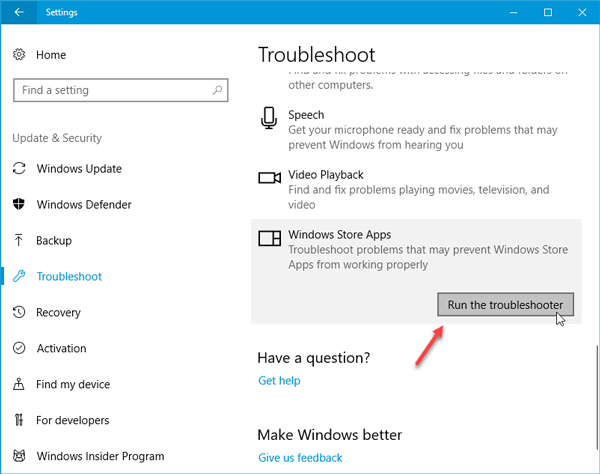Click the magnifier icon in the search box
This screenshot has height=474, width=600.
[x=217, y=90]
